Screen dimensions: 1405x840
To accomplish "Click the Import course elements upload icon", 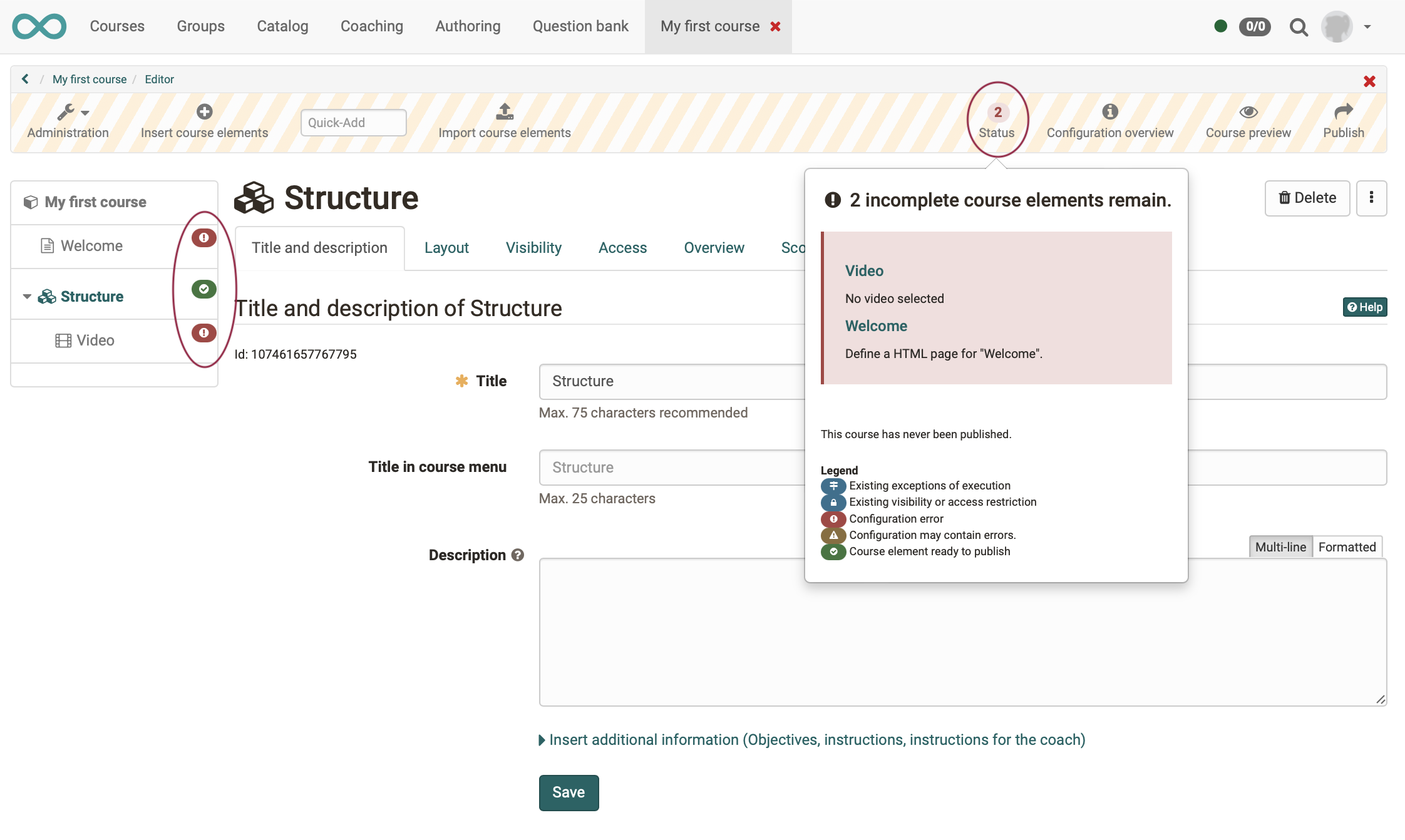I will pos(504,112).
